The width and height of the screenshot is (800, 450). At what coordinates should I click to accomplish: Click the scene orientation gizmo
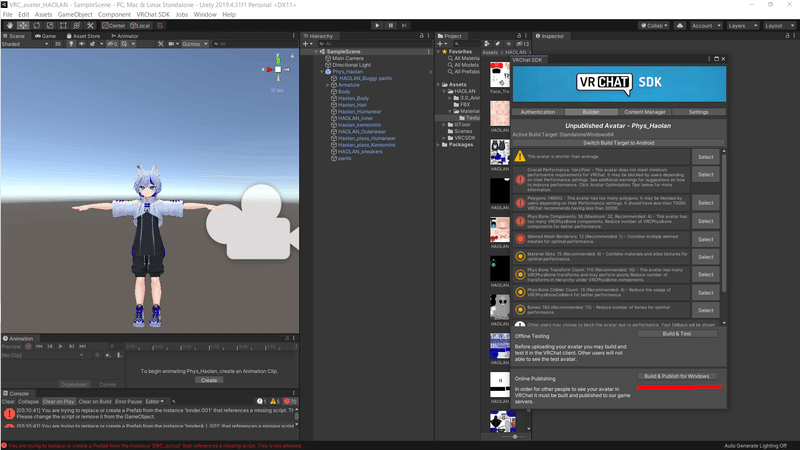click(278, 69)
